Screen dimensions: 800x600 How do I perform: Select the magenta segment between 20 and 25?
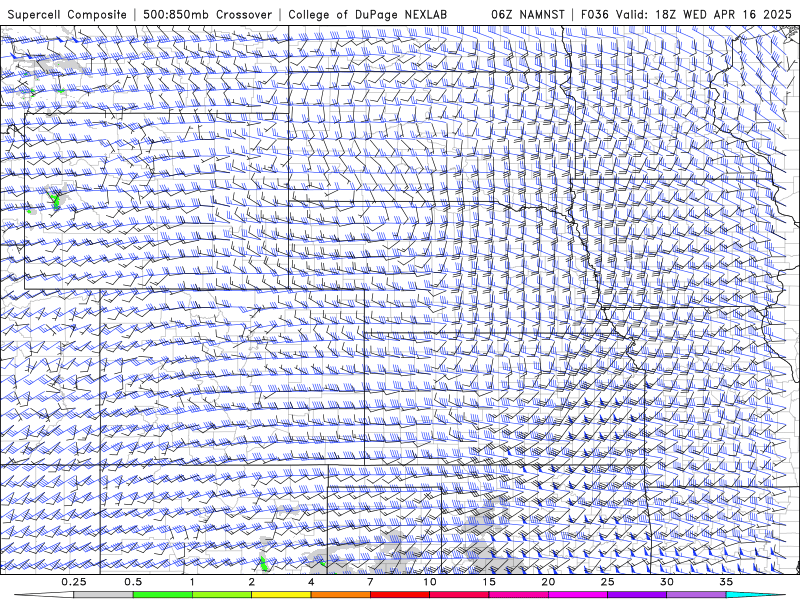coord(578,595)
